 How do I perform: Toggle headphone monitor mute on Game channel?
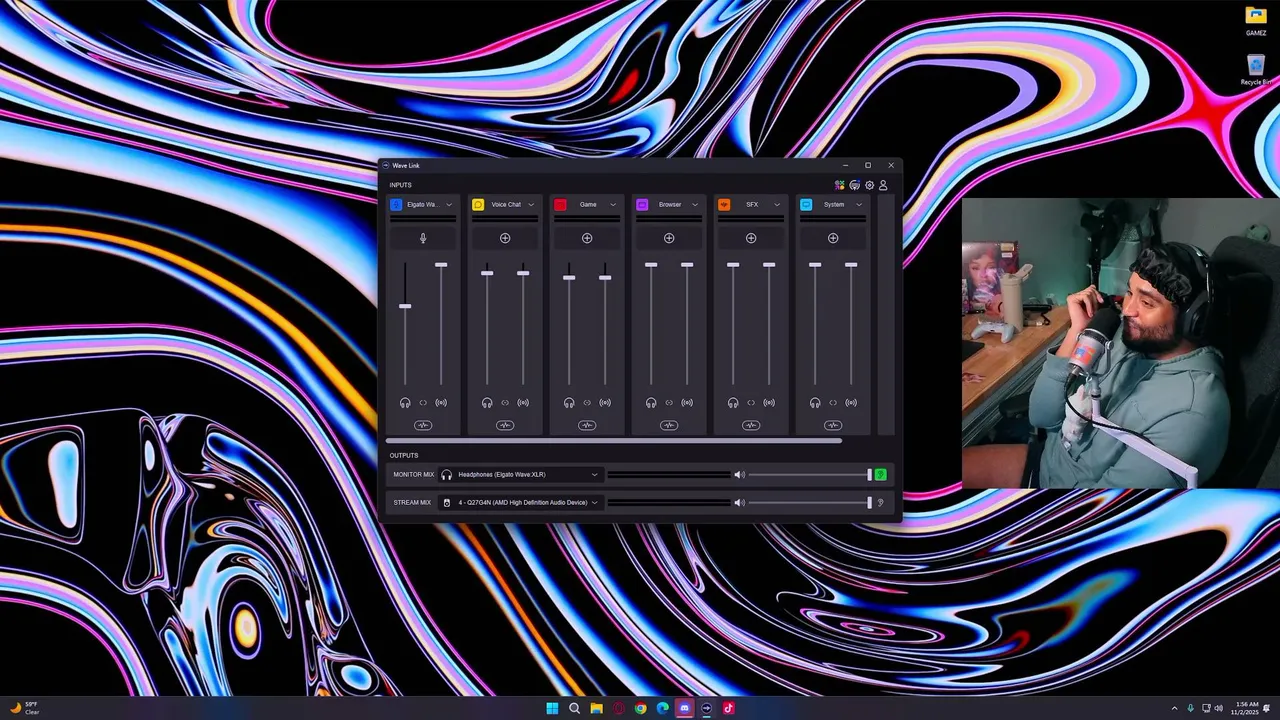569,402
